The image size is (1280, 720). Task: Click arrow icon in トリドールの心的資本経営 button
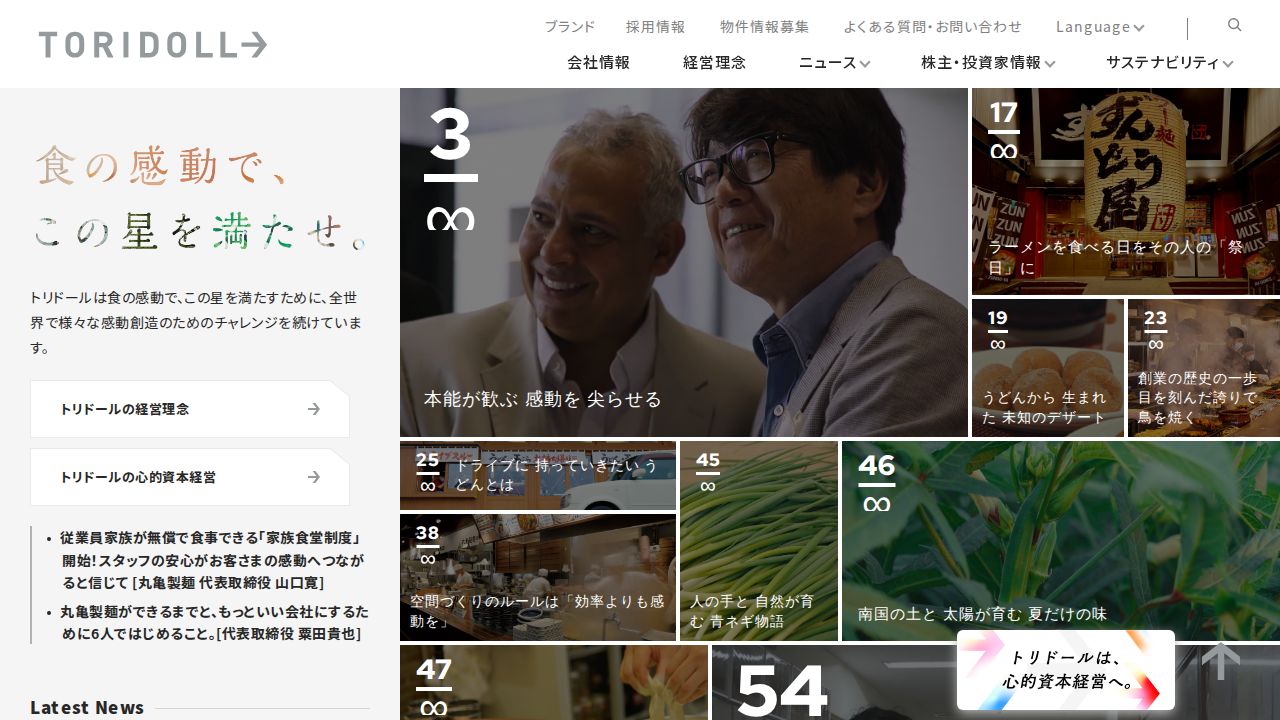pyautogui.click(x=314, y=477)
